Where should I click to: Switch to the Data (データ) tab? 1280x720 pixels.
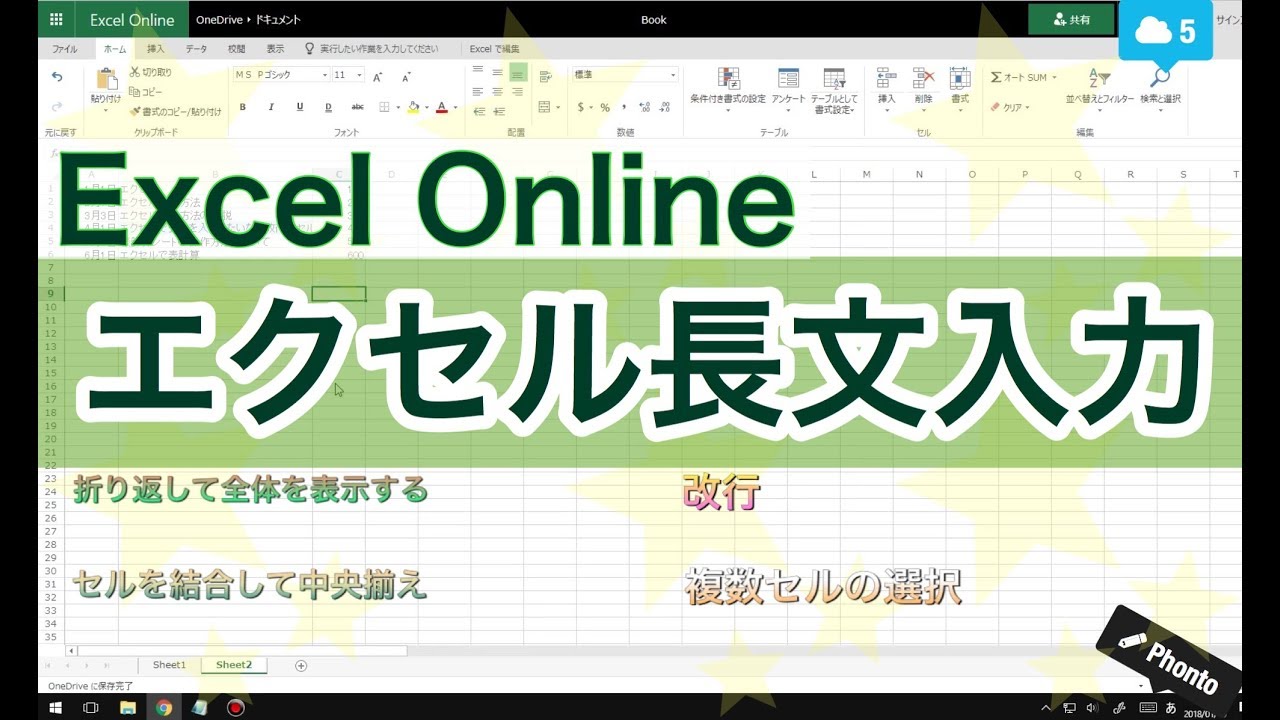(x=196, y=48)
